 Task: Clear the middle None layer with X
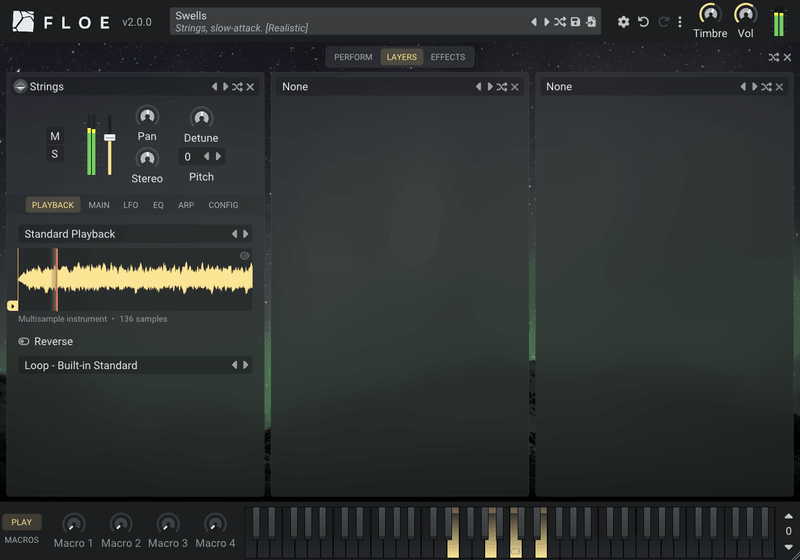(515, 87)
